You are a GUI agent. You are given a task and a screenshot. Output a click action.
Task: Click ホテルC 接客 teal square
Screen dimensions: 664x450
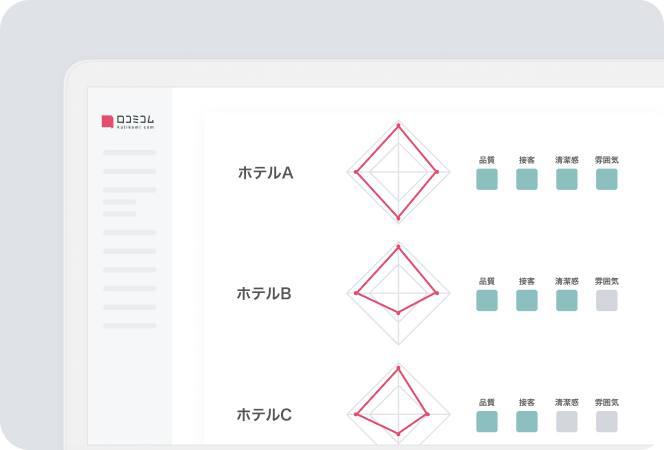point(527,421)
